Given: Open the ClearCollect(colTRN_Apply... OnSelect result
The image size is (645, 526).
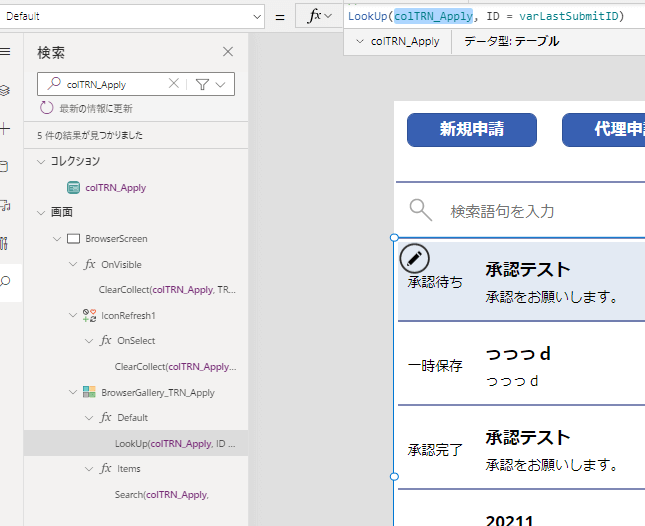Looking at the screenshot, I should (x=175, y=366).
